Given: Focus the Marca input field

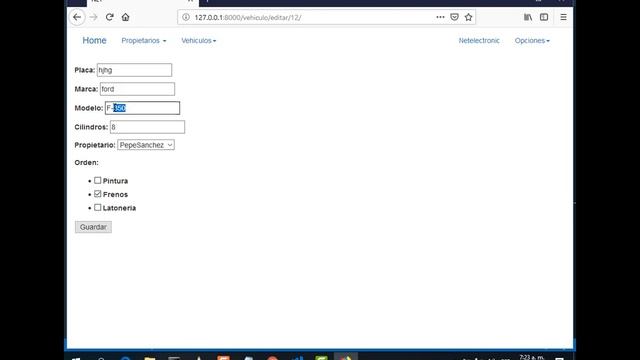Looking at the screenshot, I should (x=137, y=89).
